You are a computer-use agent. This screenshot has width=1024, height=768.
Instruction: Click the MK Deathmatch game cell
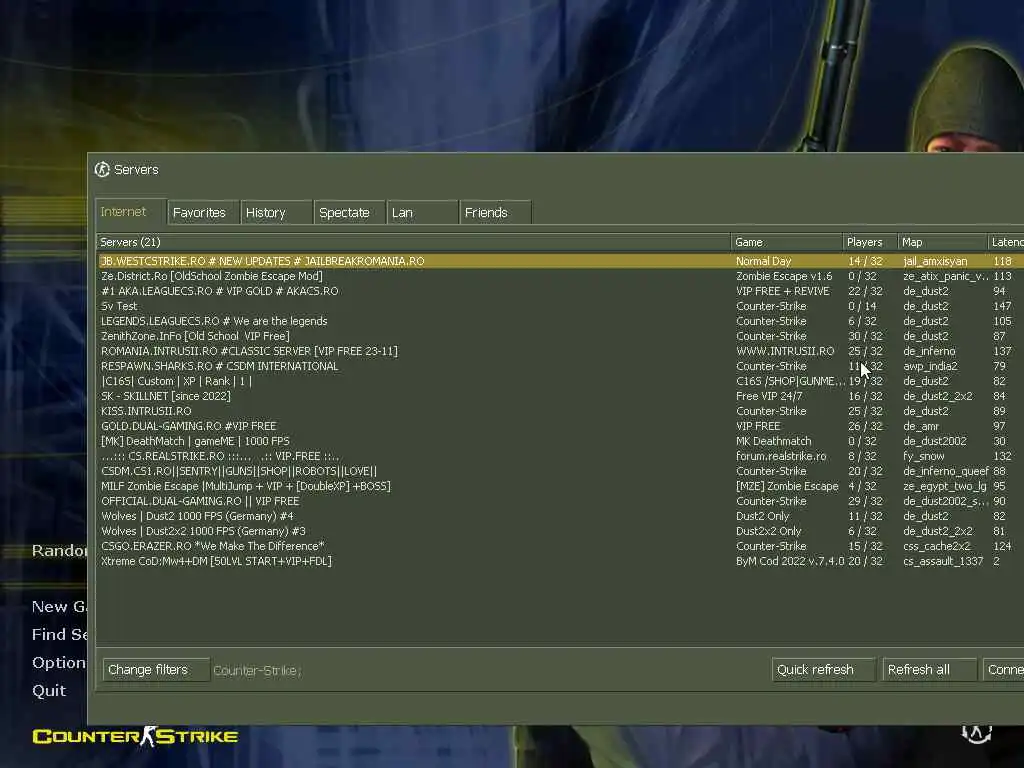click(773, 441)
